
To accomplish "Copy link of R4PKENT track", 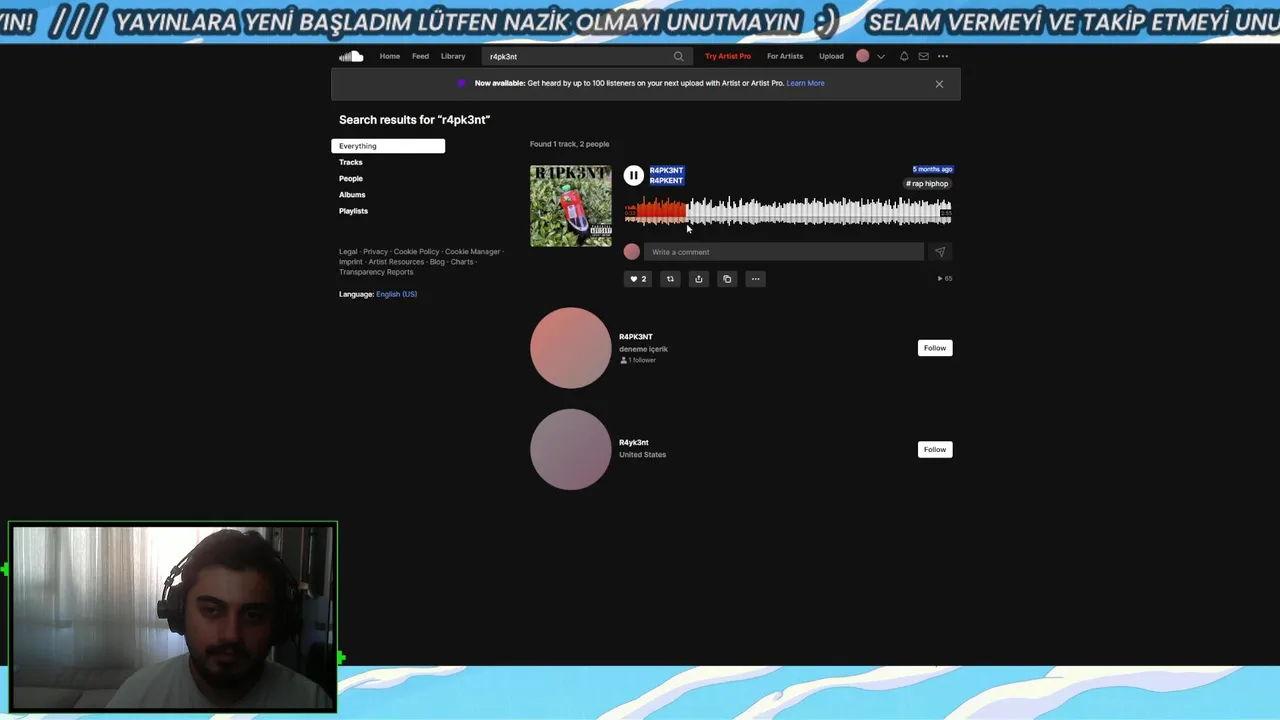I will click(727, 279).
